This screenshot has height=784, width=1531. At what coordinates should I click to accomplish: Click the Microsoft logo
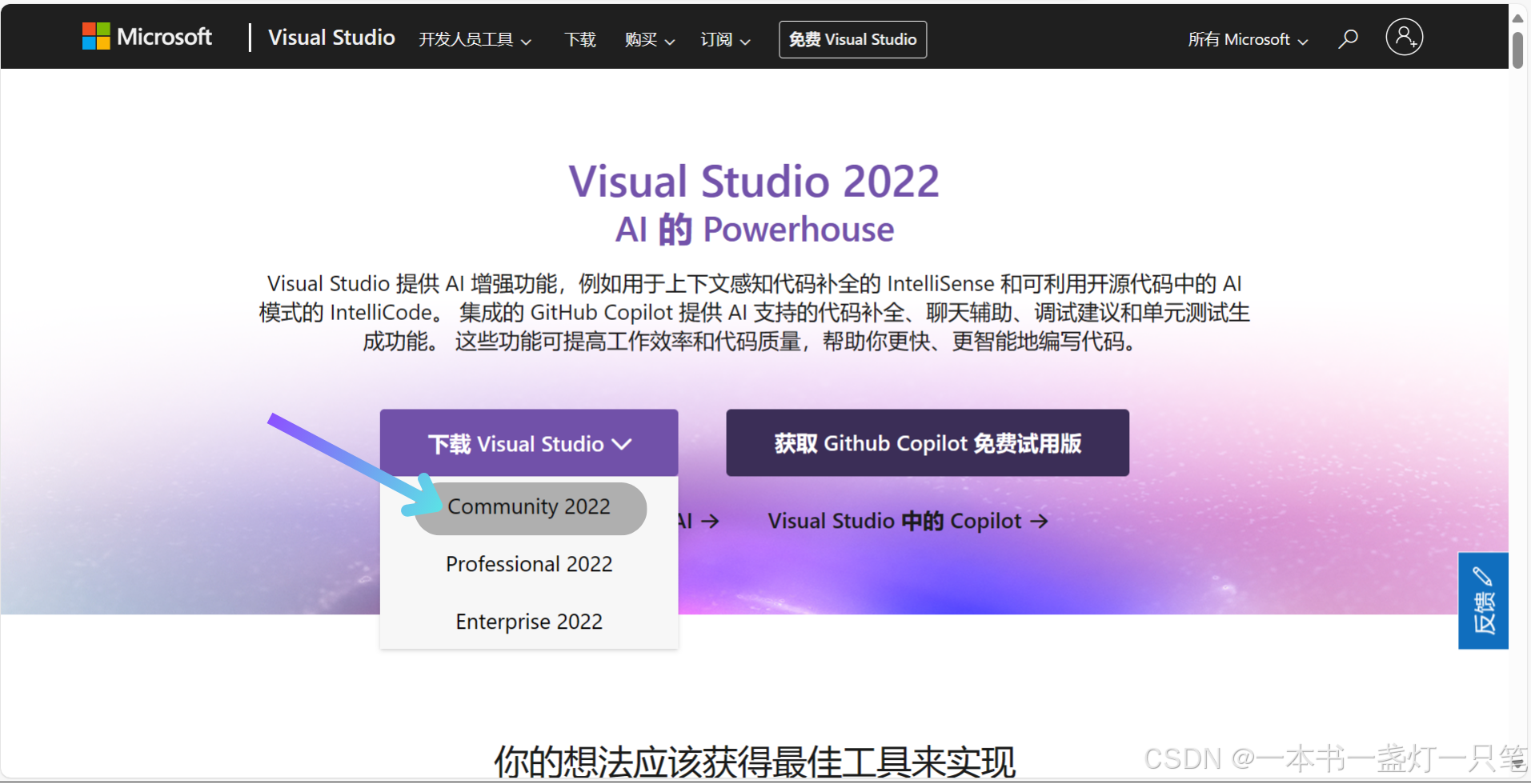(x=147, y=37)
